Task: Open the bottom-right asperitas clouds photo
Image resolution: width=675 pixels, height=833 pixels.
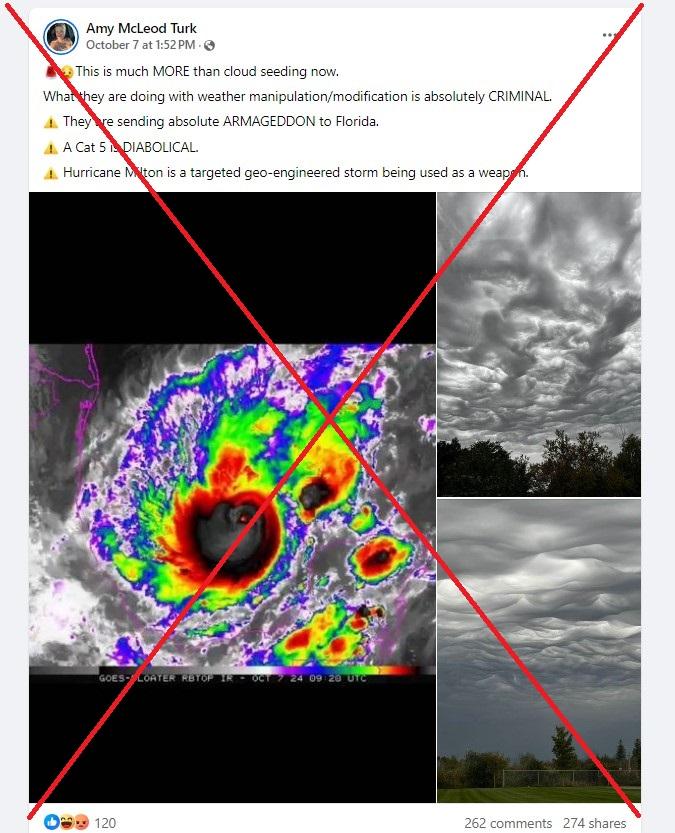Action: point(539,650)
